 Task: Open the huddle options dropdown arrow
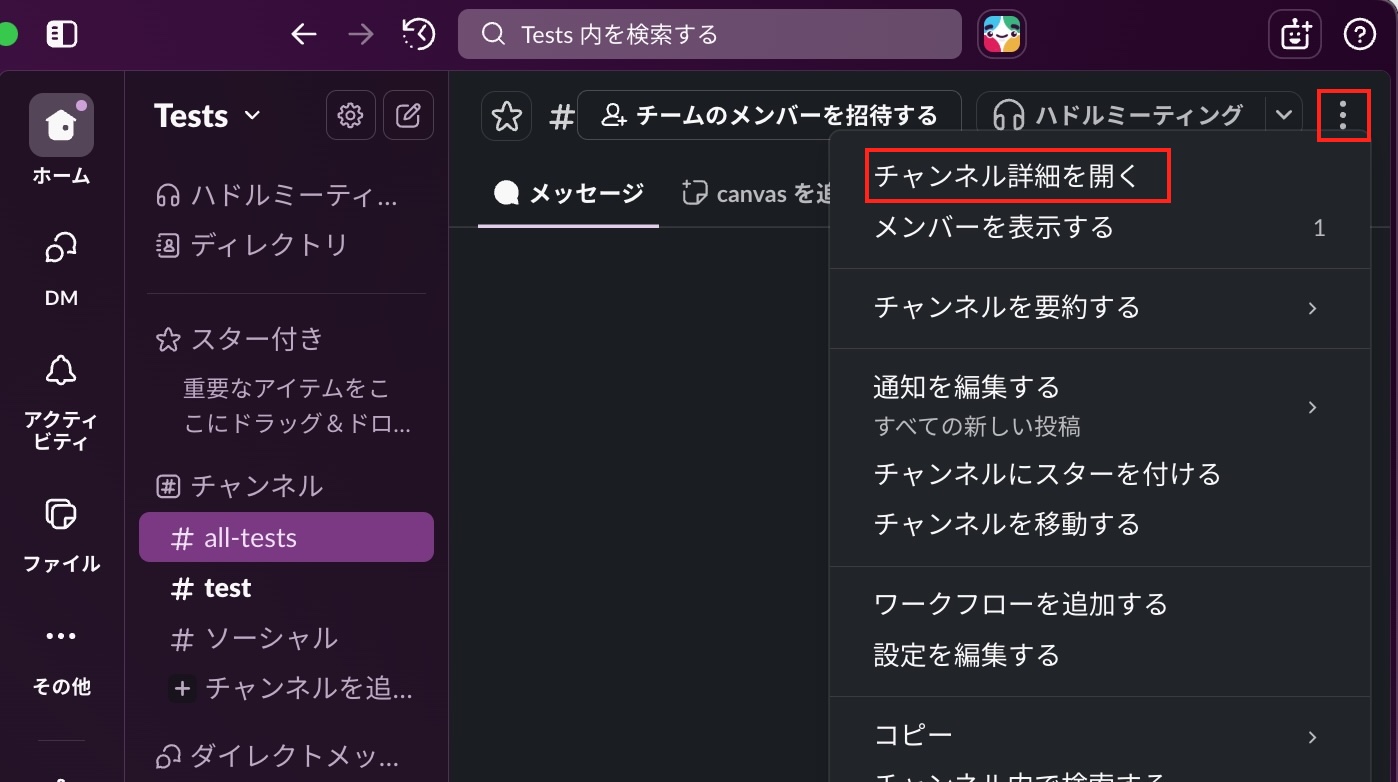pyautogui.click(x=1284, y=116)
